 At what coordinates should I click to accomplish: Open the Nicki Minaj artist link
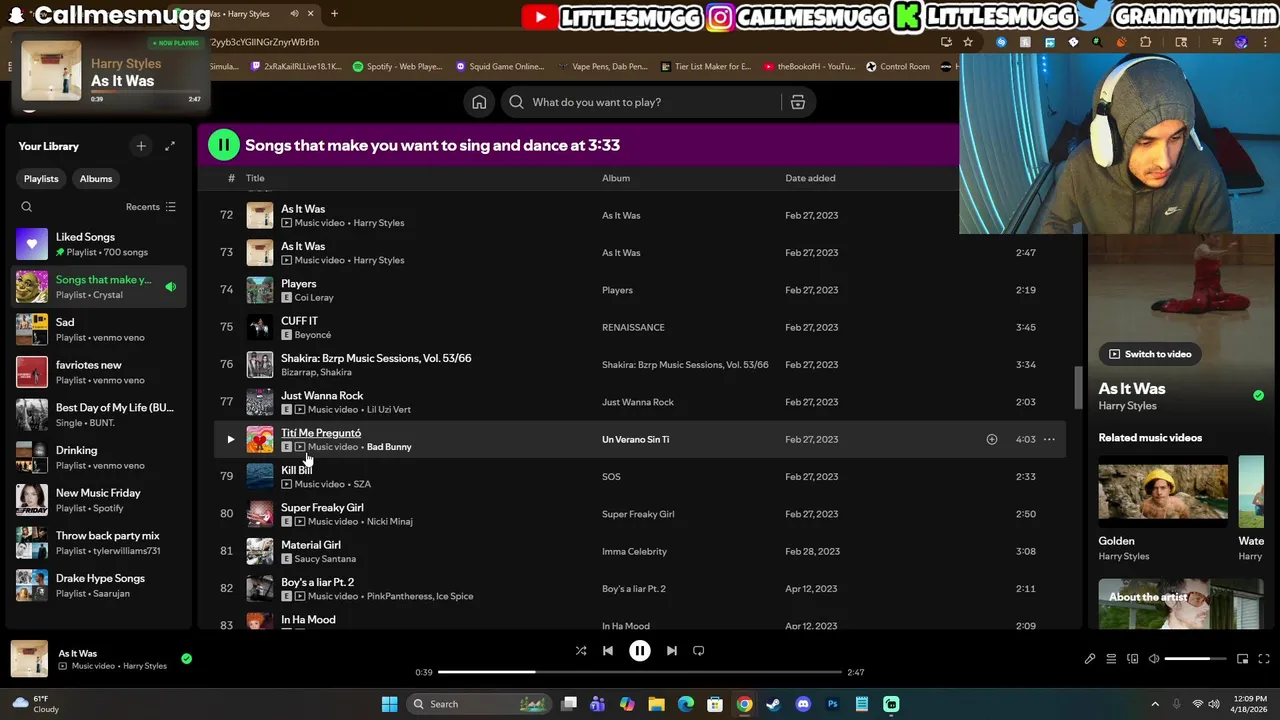pyautogui.click(x=389, y=521)
